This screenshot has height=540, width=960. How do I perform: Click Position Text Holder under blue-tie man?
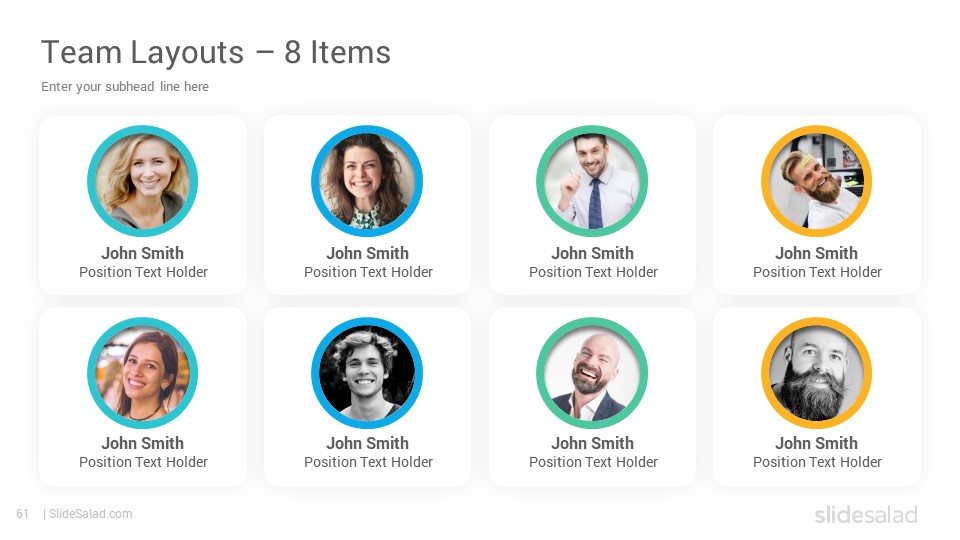[x=593, y=272]
